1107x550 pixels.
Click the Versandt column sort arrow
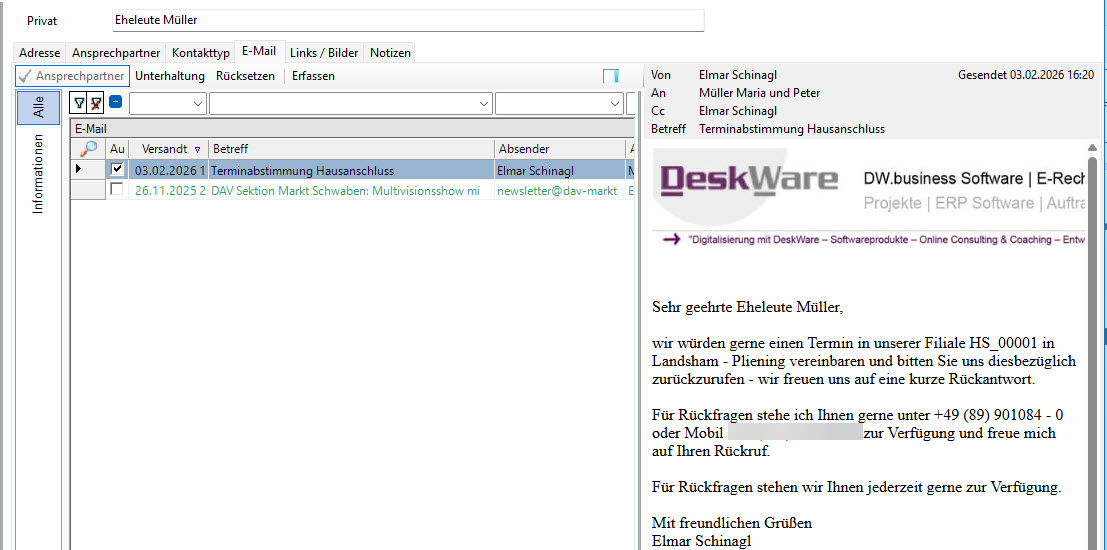pos(197,149)
